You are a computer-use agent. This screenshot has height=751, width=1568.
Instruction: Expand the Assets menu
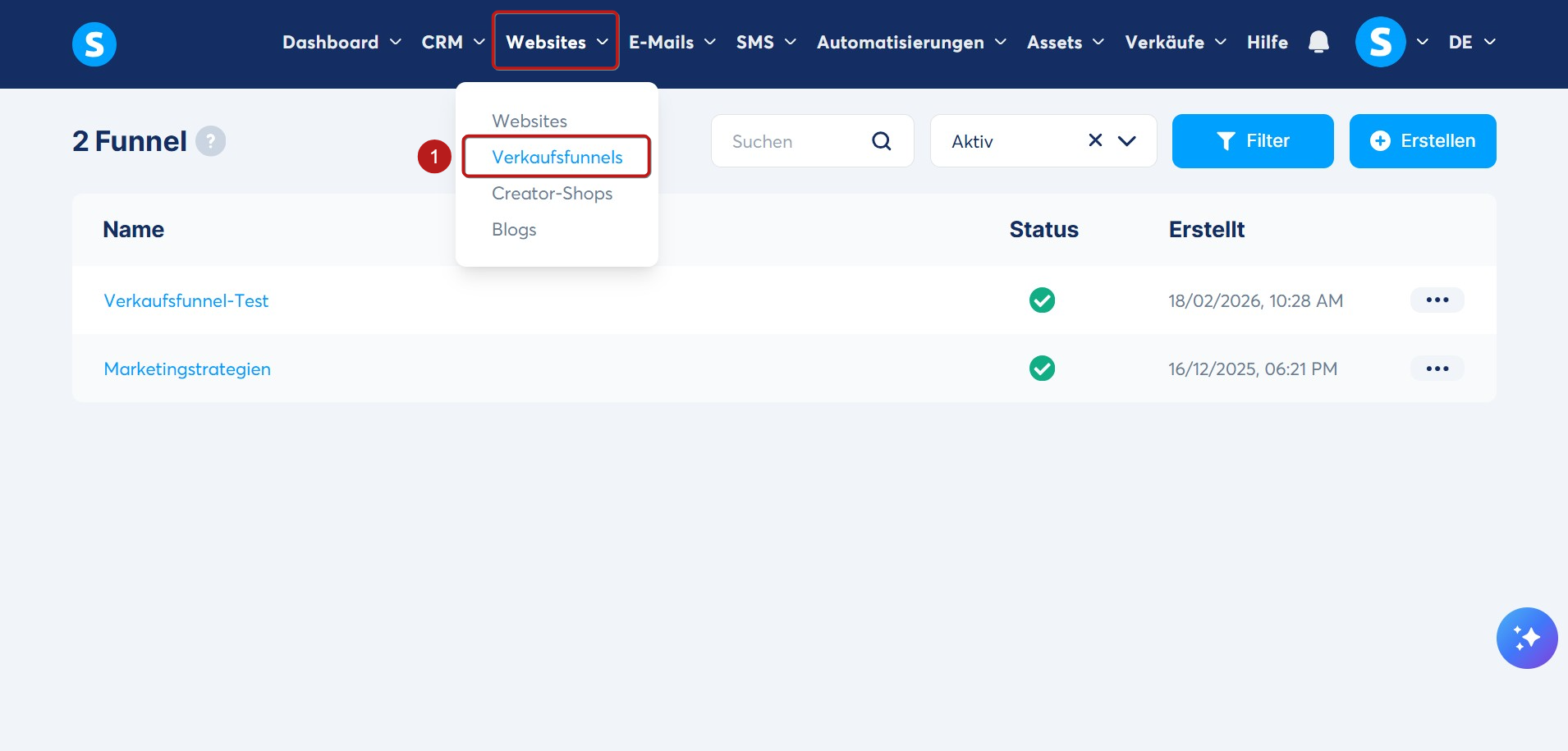tap(1066, 42)
